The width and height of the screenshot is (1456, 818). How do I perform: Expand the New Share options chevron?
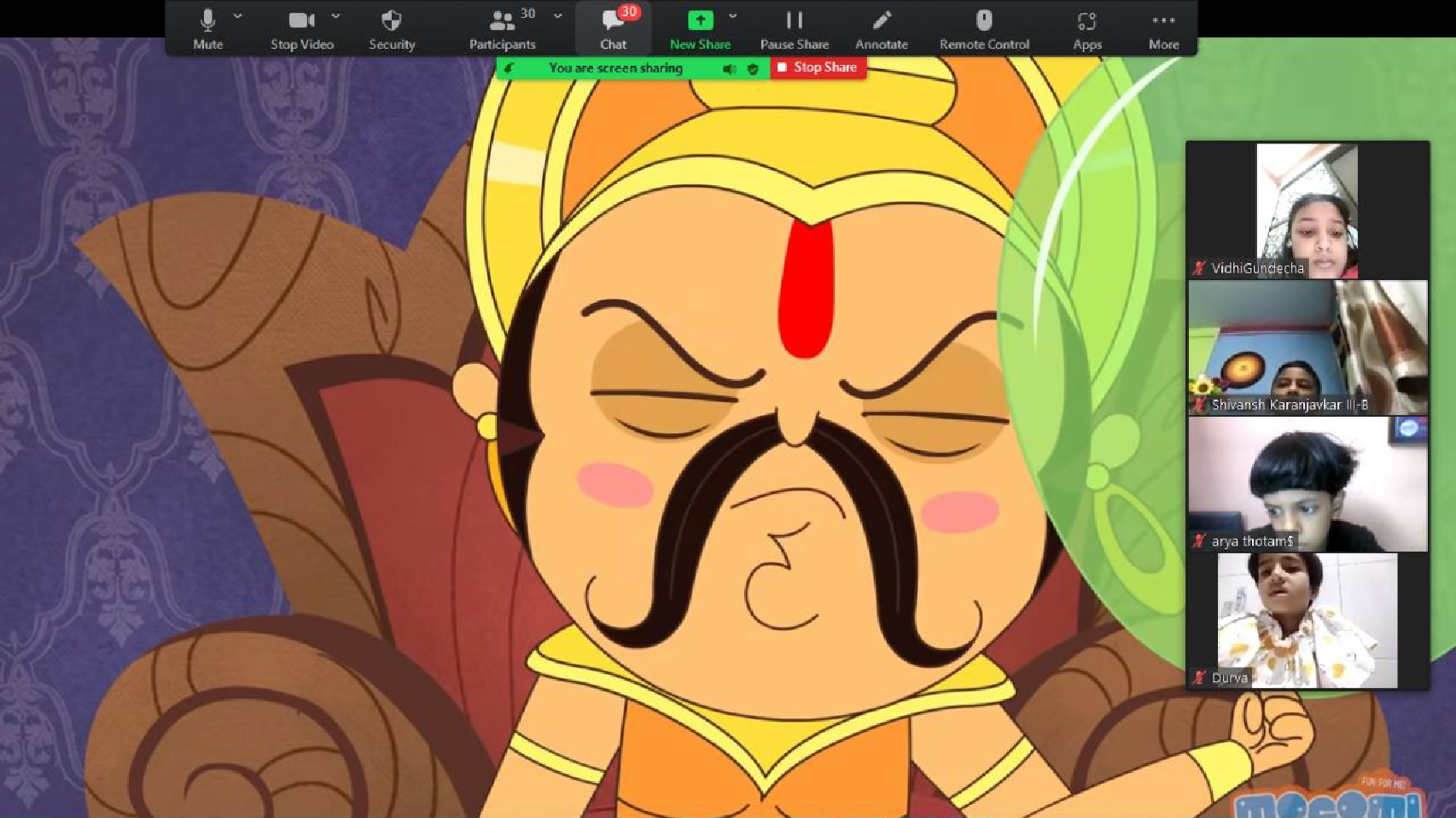pos(732,16)
